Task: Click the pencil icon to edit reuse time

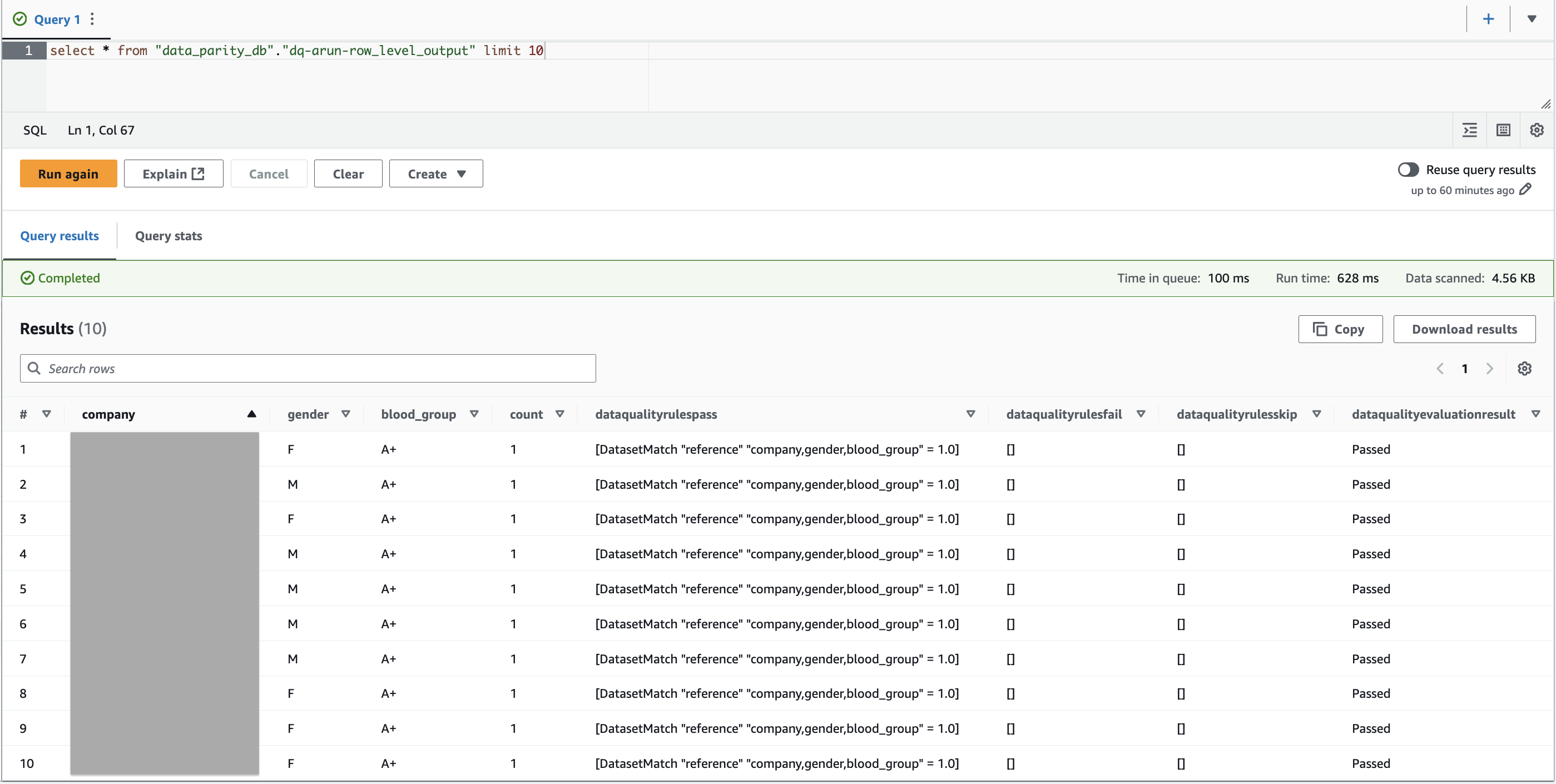Action: pyautogui.click(x=1525, y=190)
